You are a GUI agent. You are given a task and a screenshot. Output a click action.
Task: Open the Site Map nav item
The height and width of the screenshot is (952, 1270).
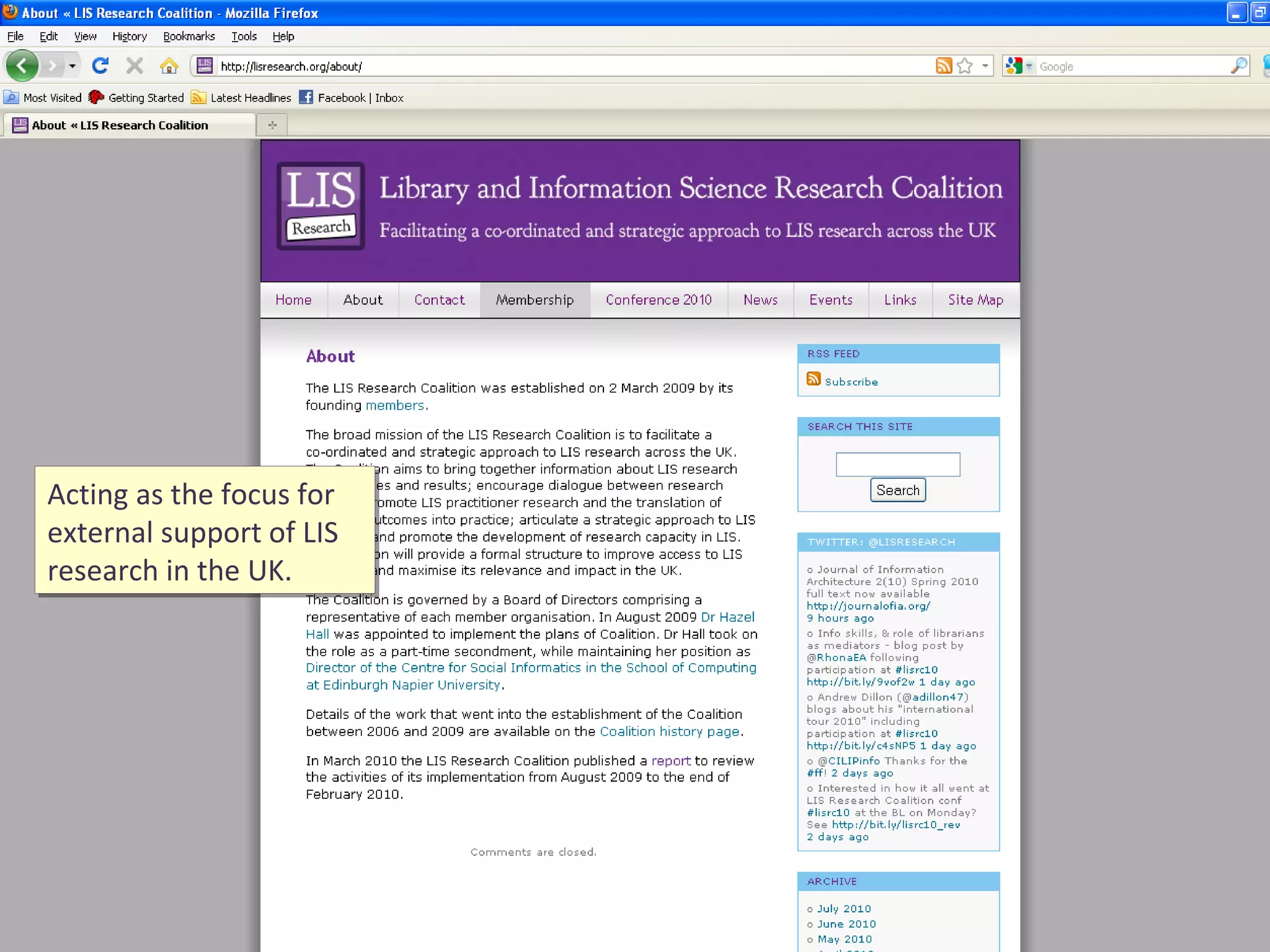tap(975, 300)
